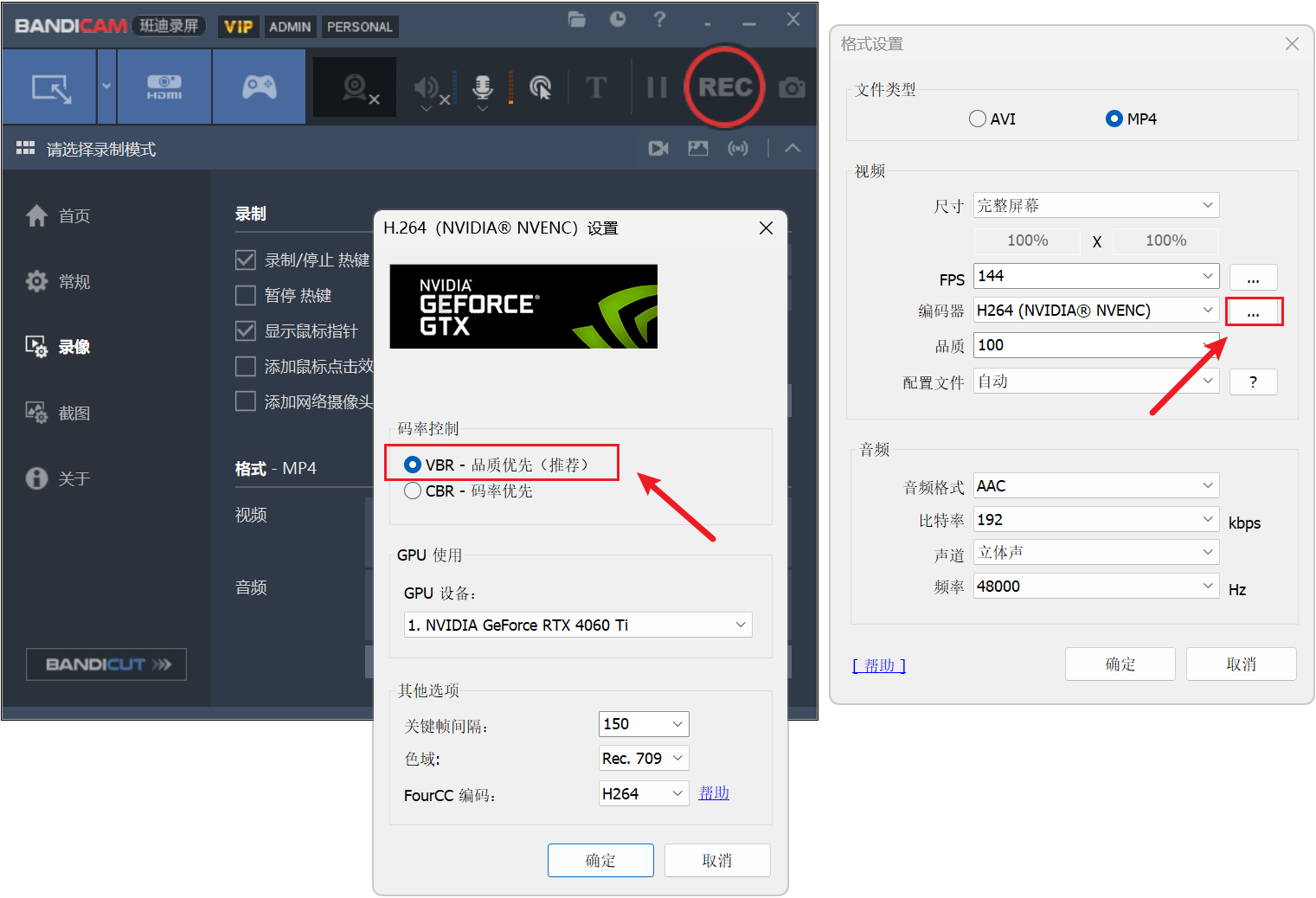Screen dimensions: 1316x898
Task: Close the H.264 NVENC settings dialog
Action: (766, 228)
